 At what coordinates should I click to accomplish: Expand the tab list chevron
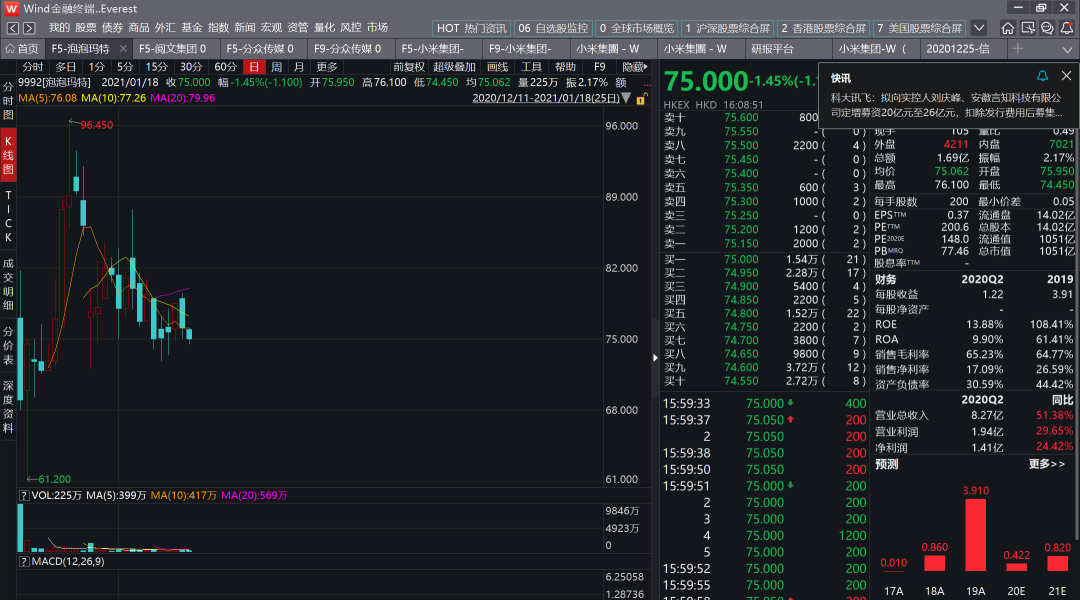click(x=1067, y=49)
